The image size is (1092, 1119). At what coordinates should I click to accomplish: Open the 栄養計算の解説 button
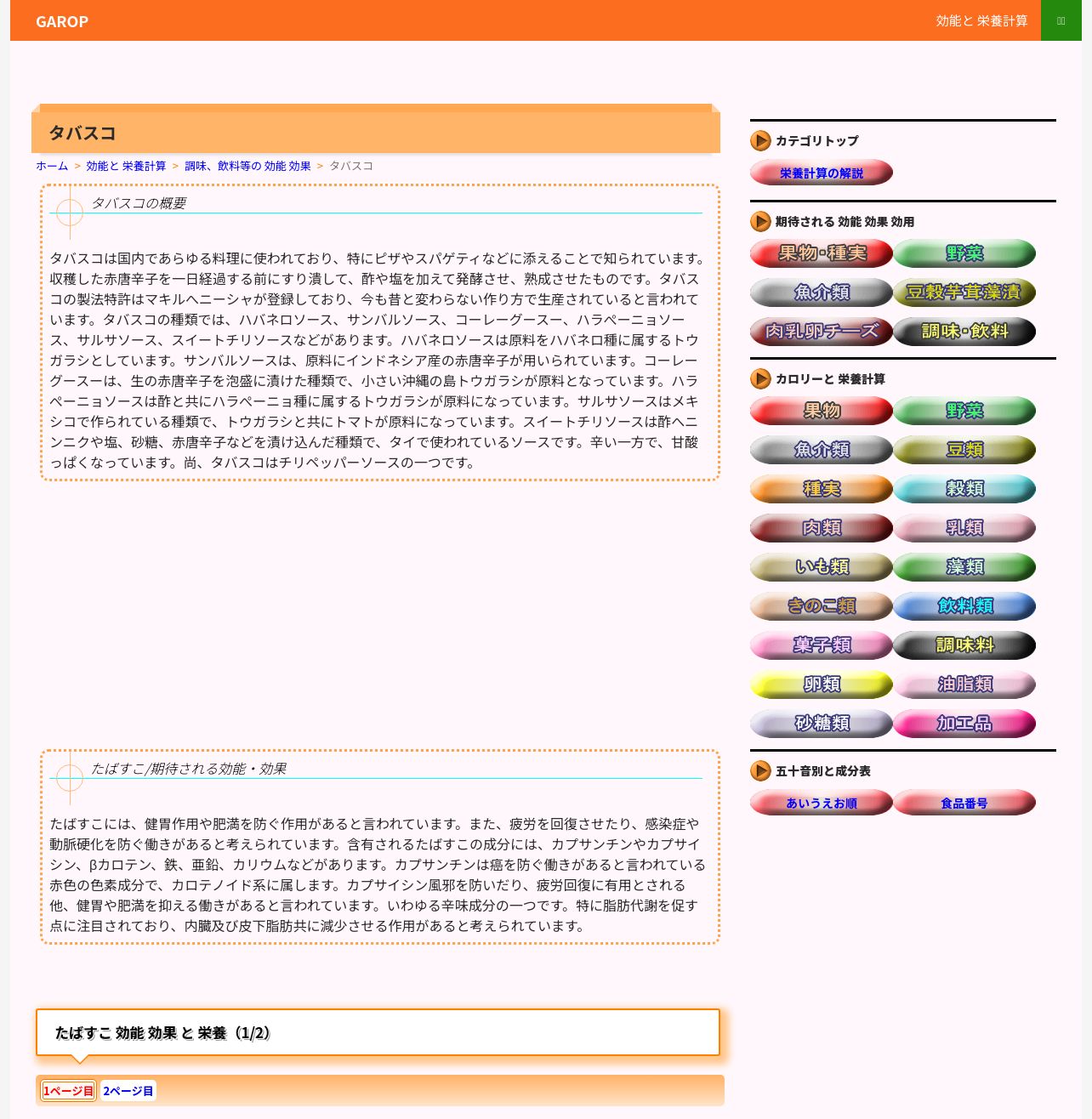tap(822, 173)
